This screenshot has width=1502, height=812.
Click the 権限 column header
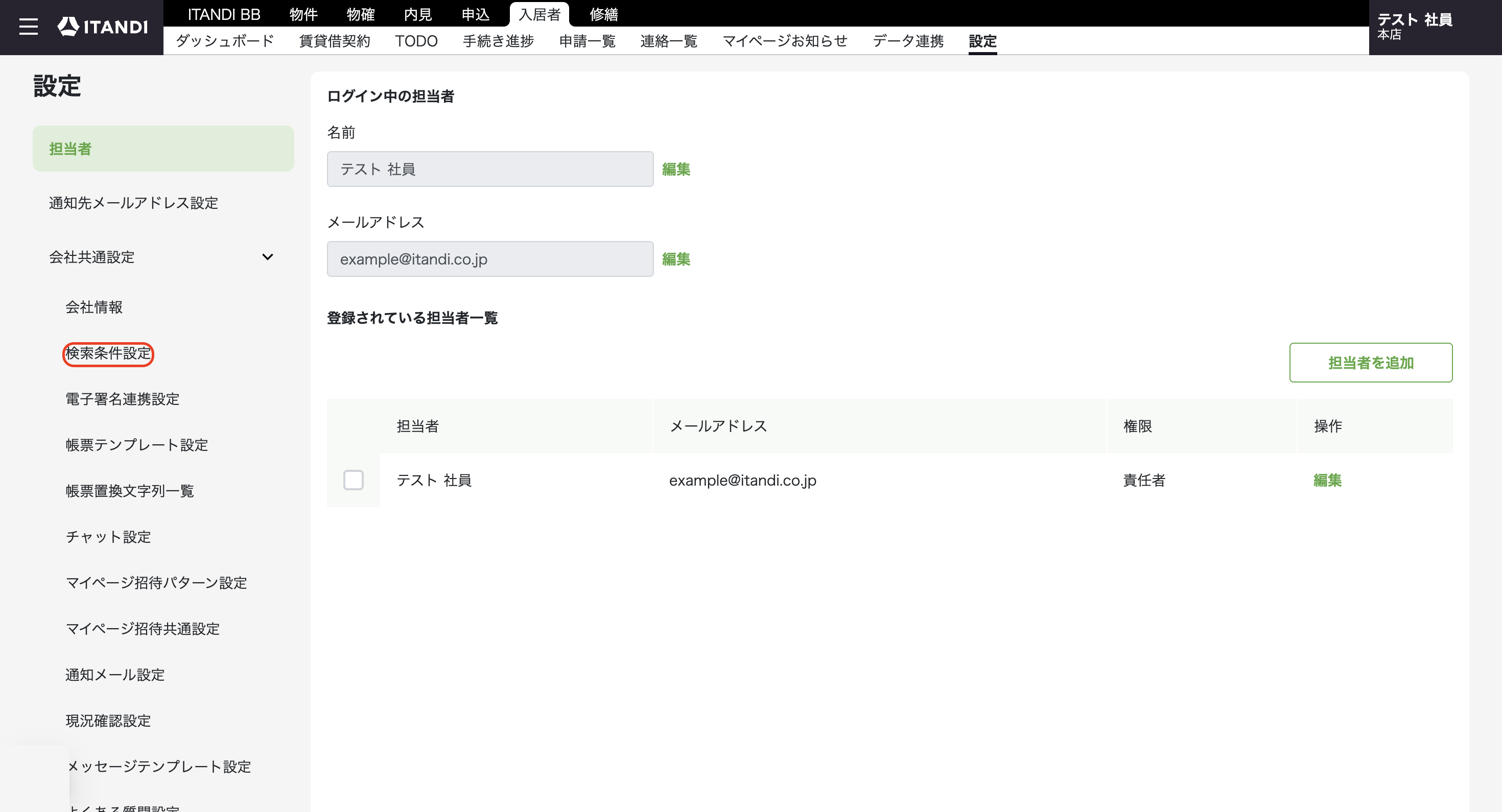click(x=1138, y=426)
